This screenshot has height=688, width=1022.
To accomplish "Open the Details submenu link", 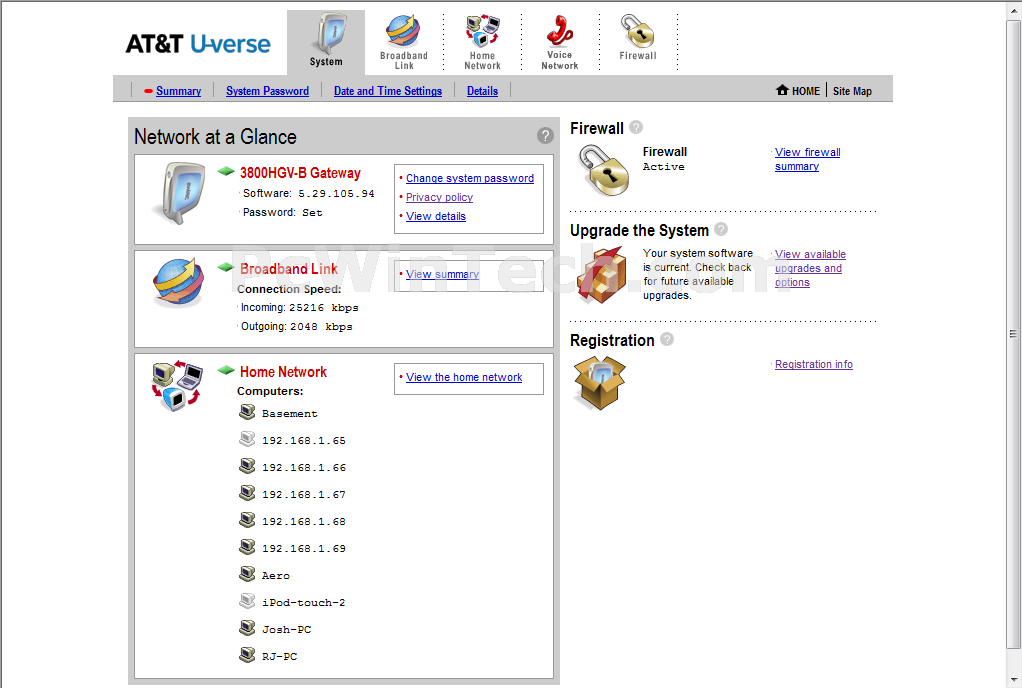I will [x=482, y=91].
